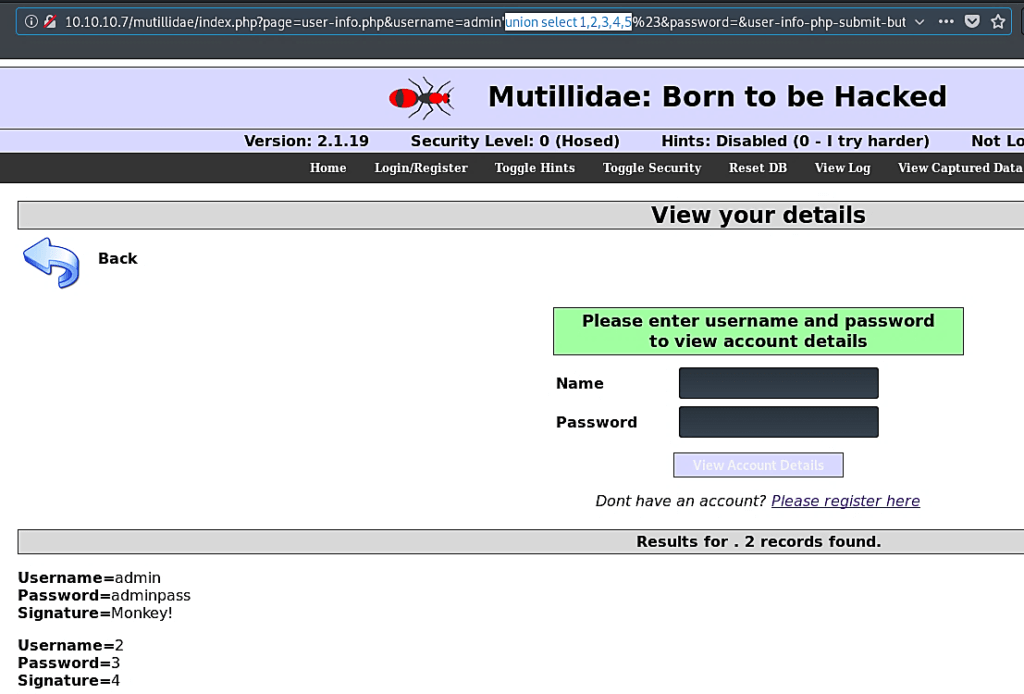The image size is (1024, 694).
Task: Click the site information icon in address bar
Action: [x=31, y=21]
